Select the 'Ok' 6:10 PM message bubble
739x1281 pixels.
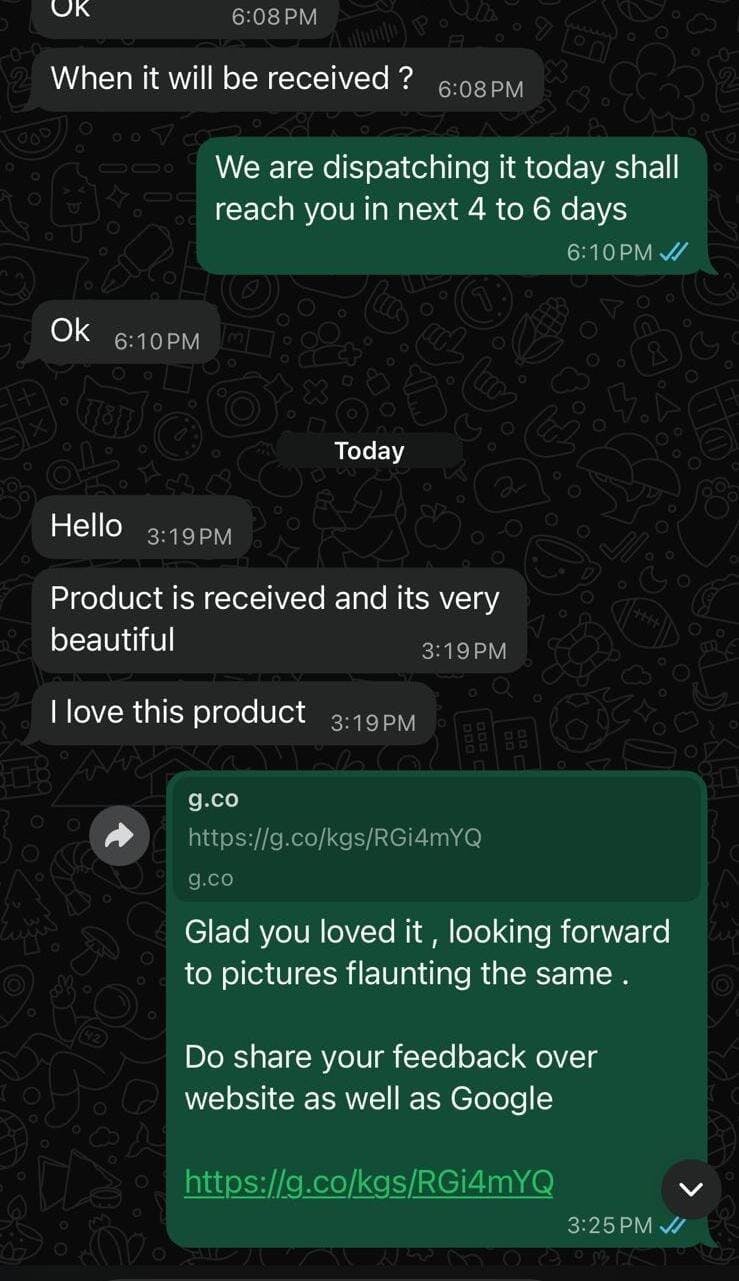[125, 332]
